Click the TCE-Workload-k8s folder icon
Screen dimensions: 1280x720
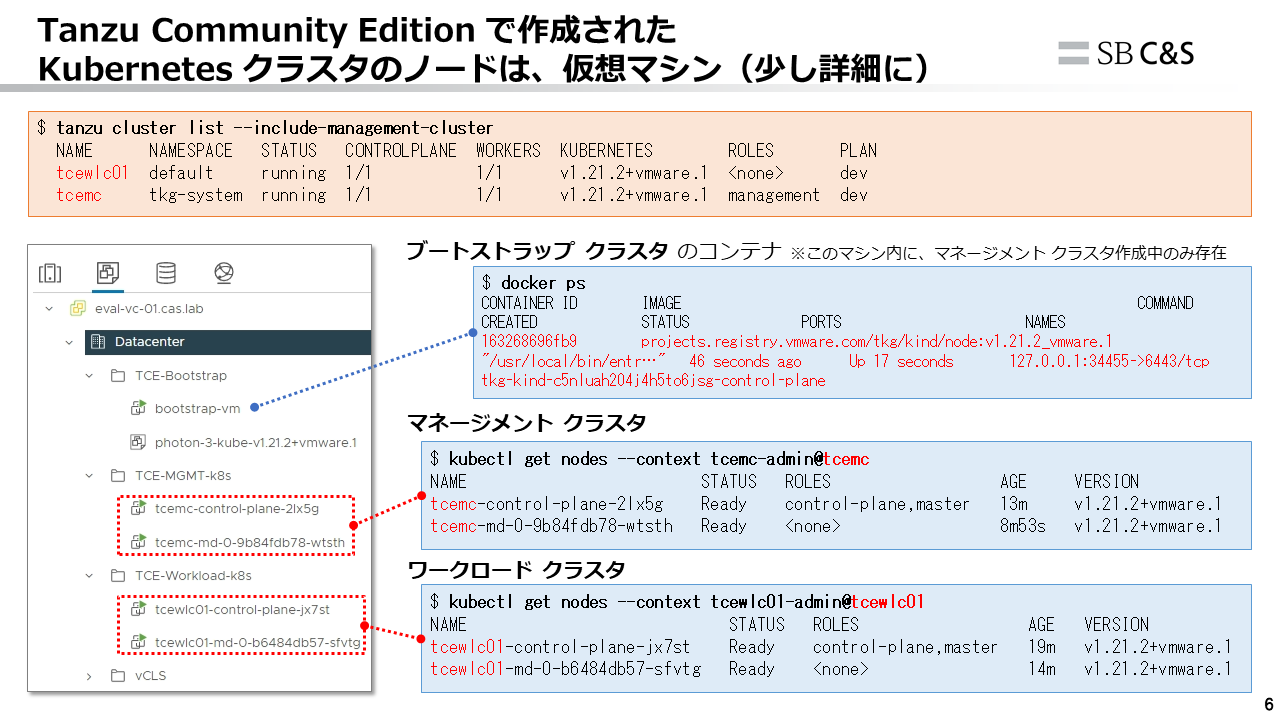117,576
